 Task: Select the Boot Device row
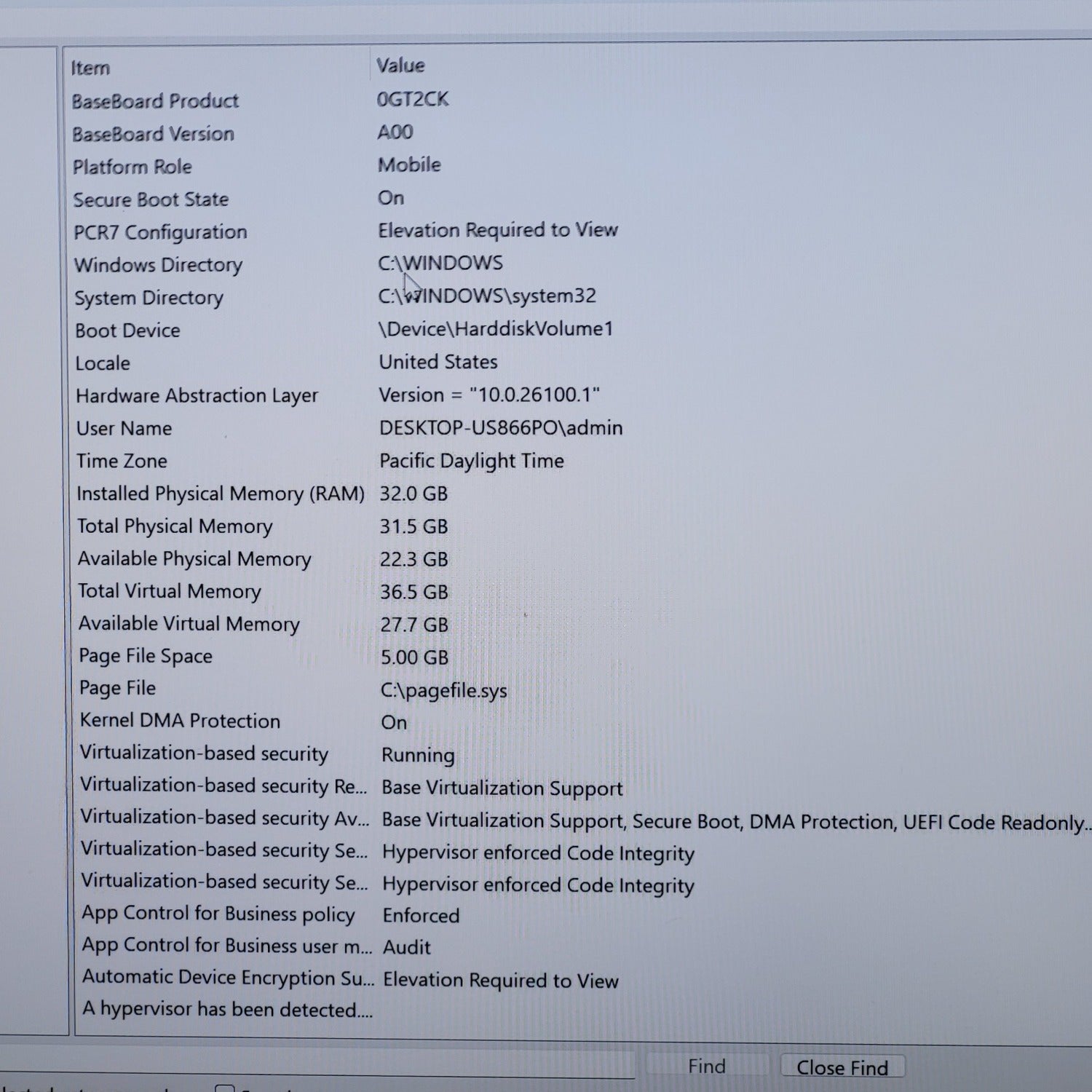pos(127,331)
